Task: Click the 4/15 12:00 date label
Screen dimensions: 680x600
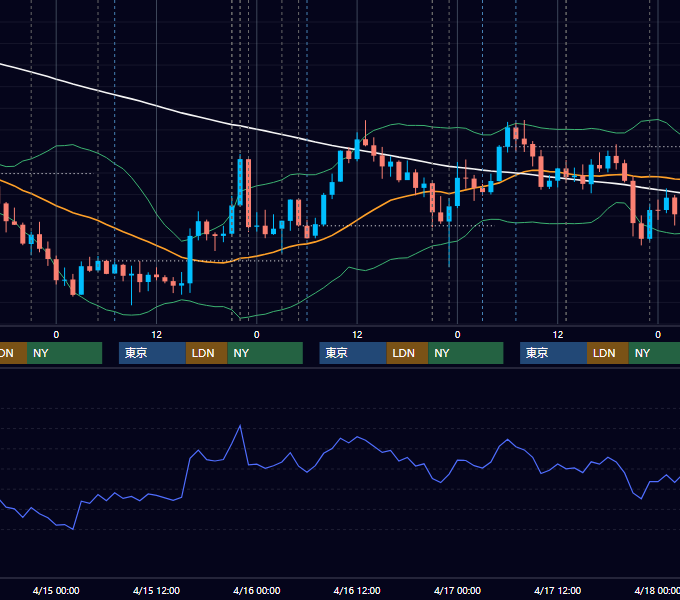Action: pos(156,590)
